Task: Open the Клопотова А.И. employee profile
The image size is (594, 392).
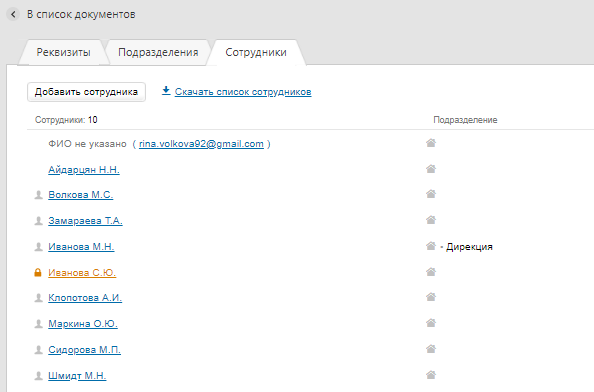Action: point(85,298)
